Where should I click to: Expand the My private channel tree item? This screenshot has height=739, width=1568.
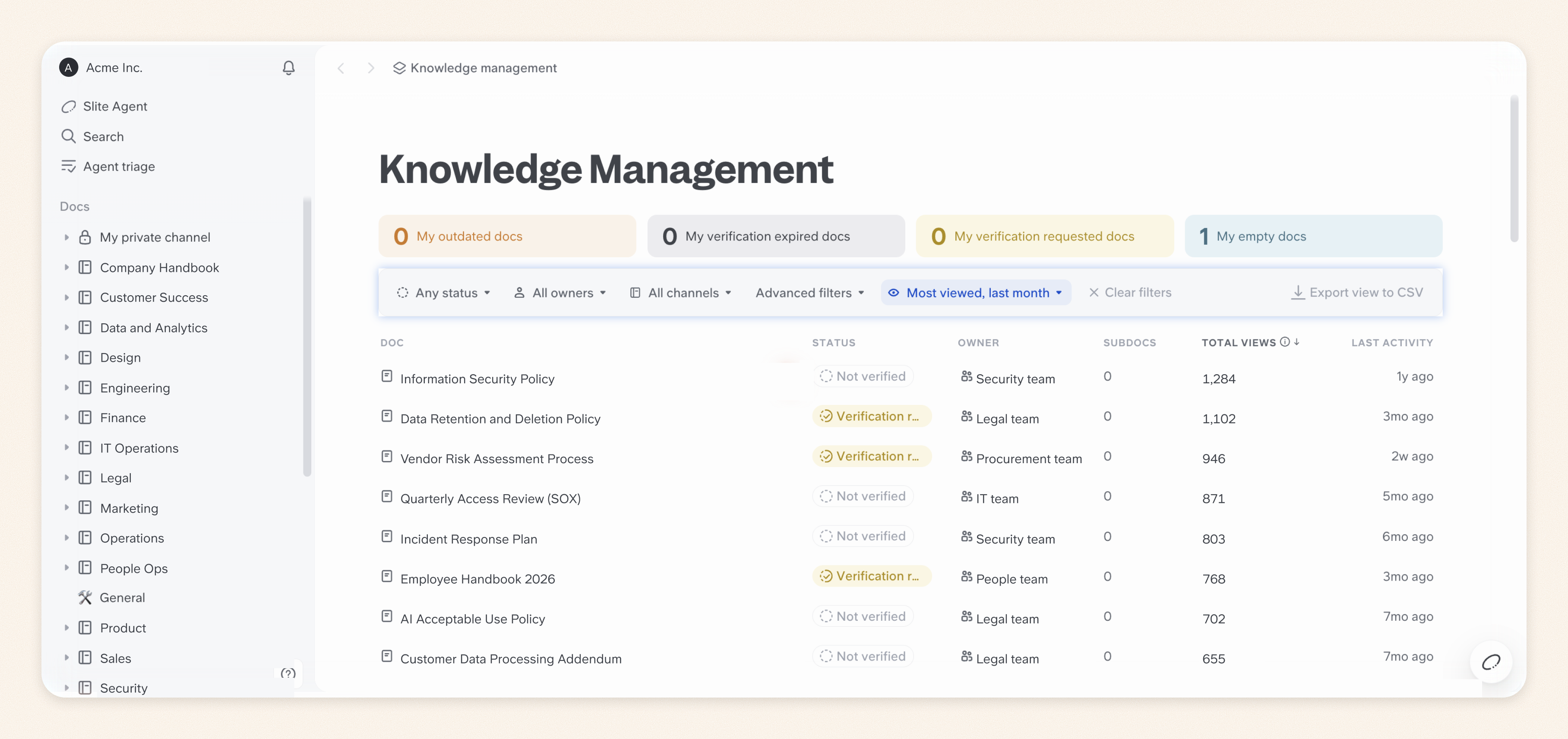tap(66, 237)
